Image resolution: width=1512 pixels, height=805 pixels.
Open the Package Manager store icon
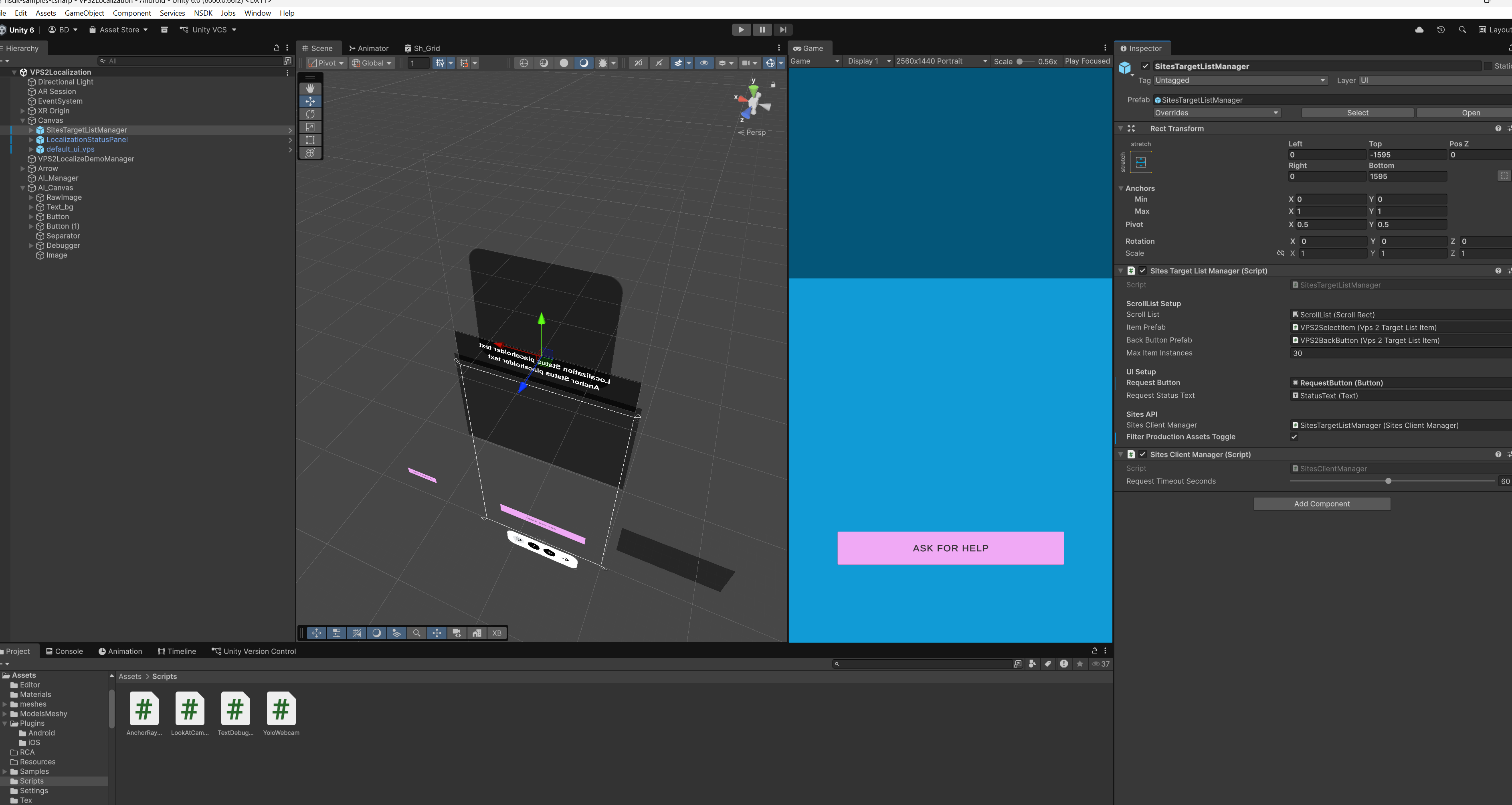164,30
